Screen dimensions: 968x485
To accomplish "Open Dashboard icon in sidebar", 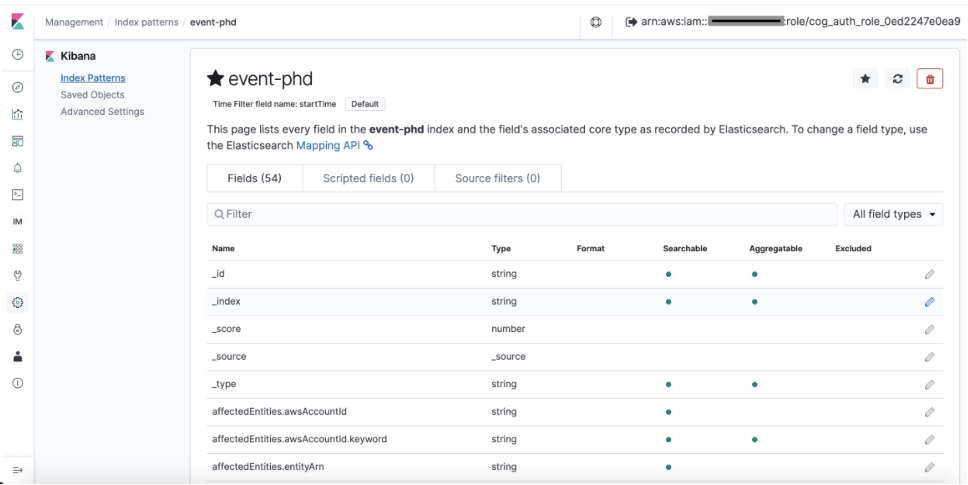I will click(x=17, y=141).
